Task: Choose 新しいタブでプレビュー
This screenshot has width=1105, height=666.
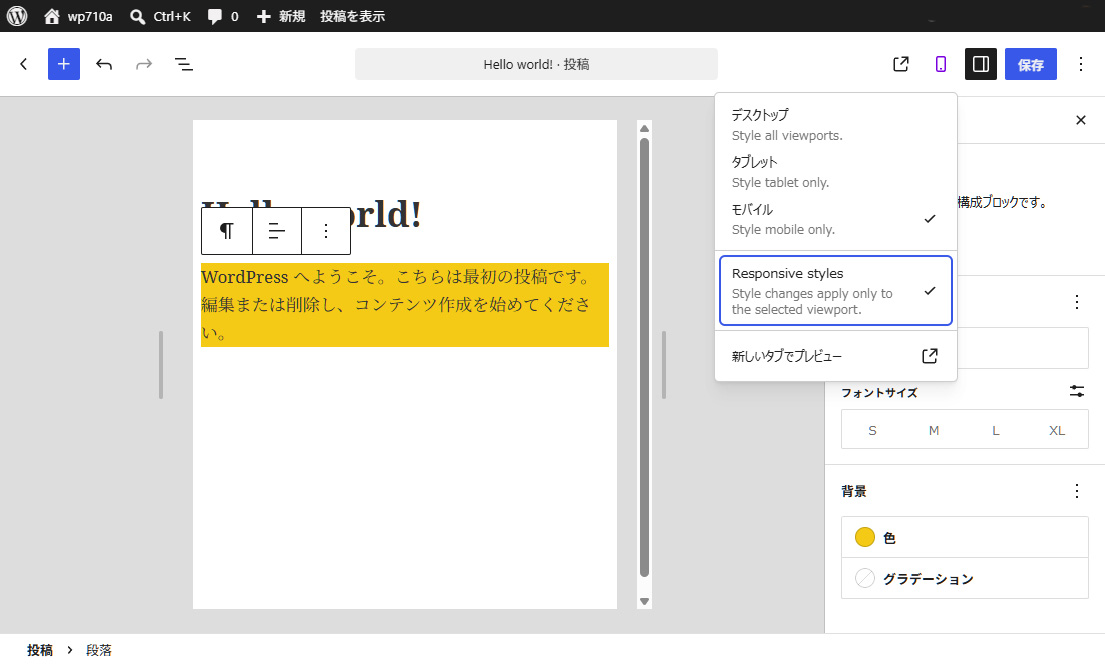Action: (836, 356)
